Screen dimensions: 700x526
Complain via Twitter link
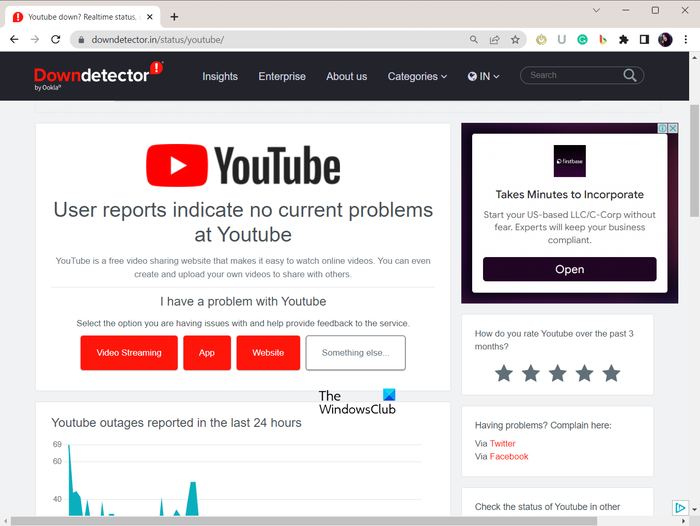pyautogui.click(x=502, y=443)
